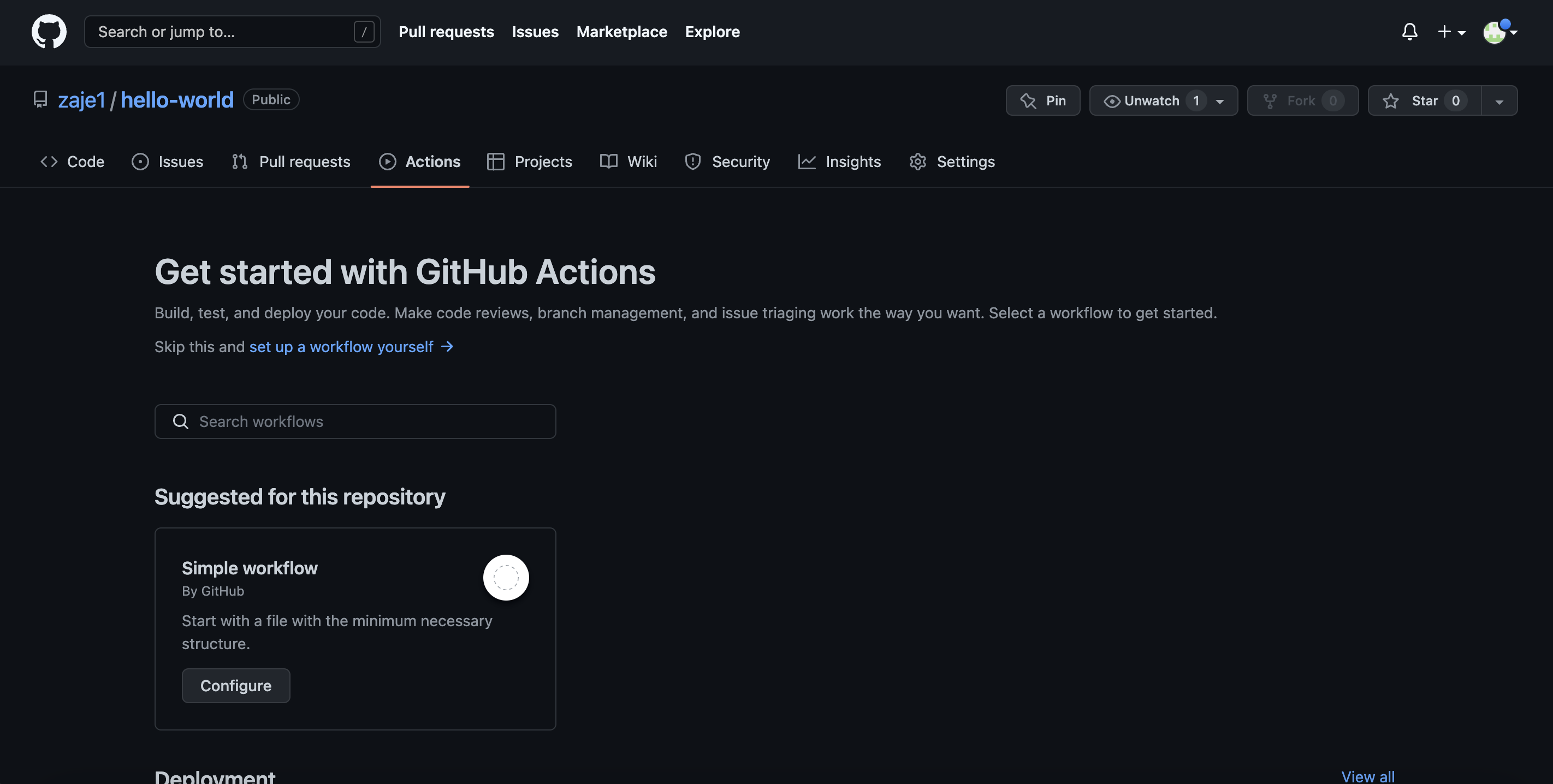
Task: Click arrow after workflow yourself link
Action: point(447,347)
